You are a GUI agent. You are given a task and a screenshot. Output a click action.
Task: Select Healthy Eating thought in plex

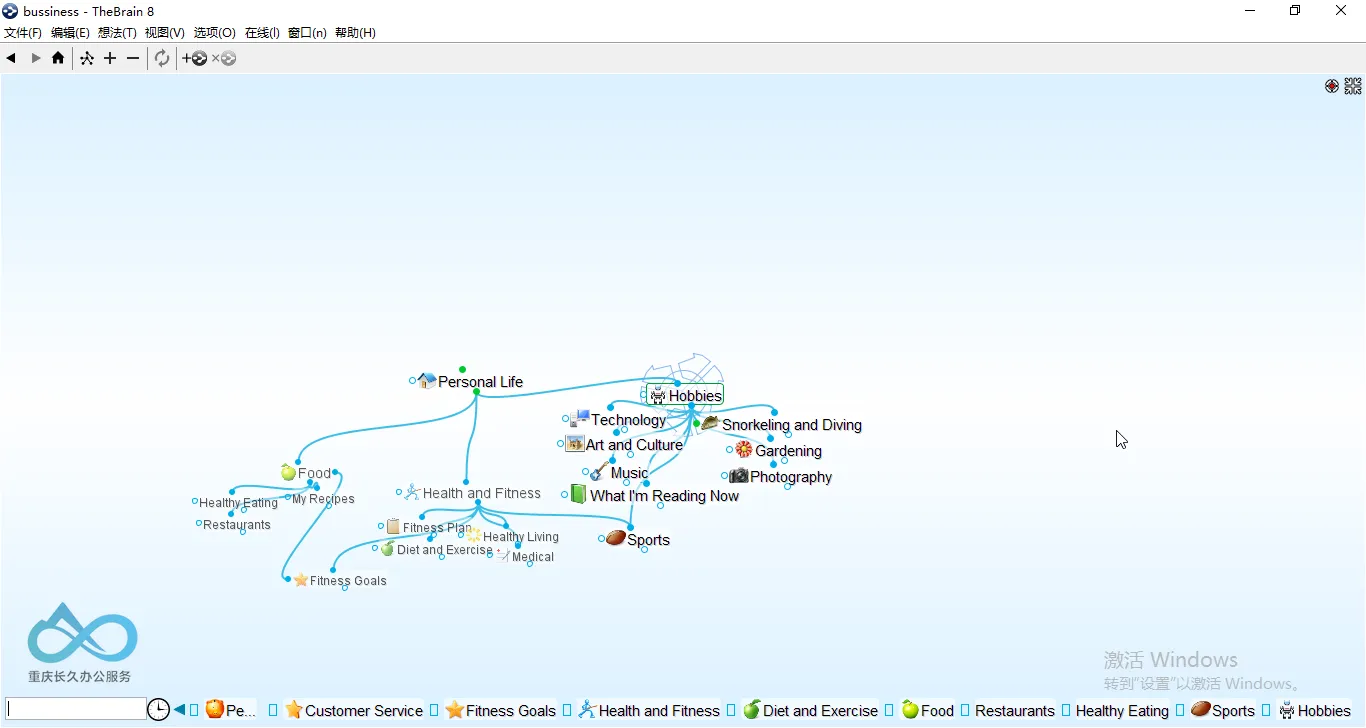pyautogui.click(x=238, y=503)
